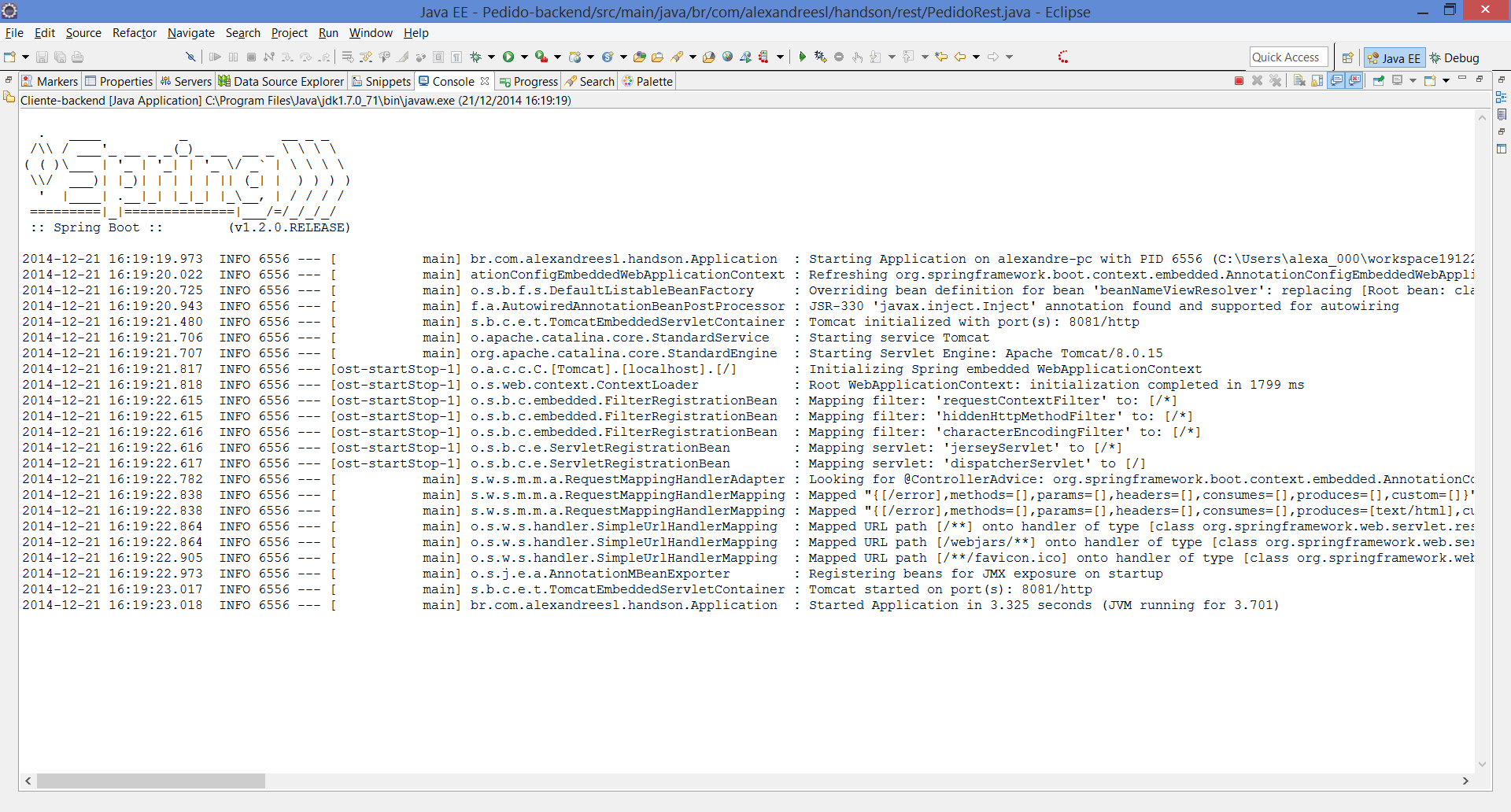Click the horizontal scrollbar right arrow
The width and height of the screenshot is (1511, 812).
[x=1465, y=781]
